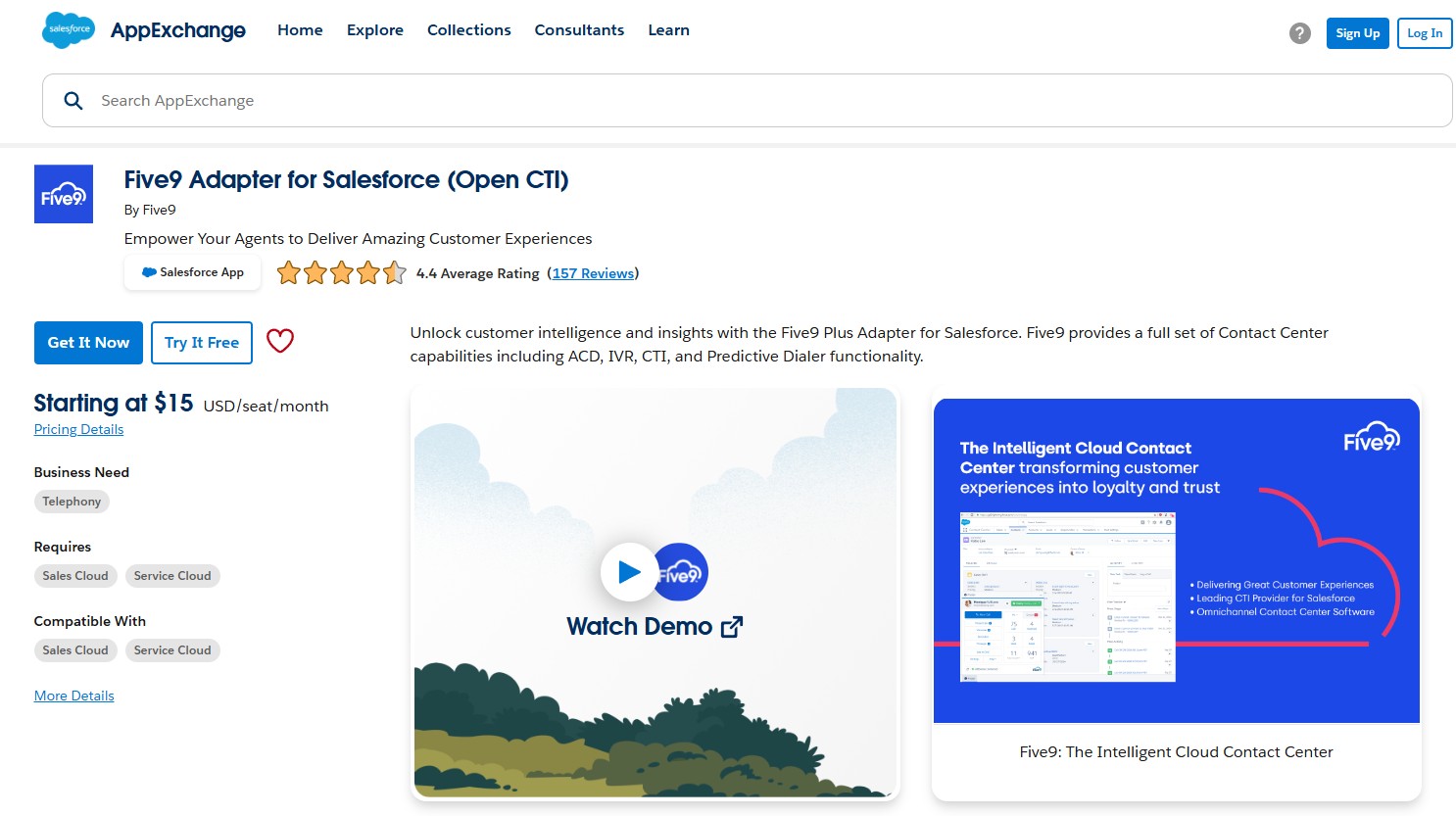This screenshot has width=1456, height=816.
Task: Open help via the question mark icon
Action: 1299,32
